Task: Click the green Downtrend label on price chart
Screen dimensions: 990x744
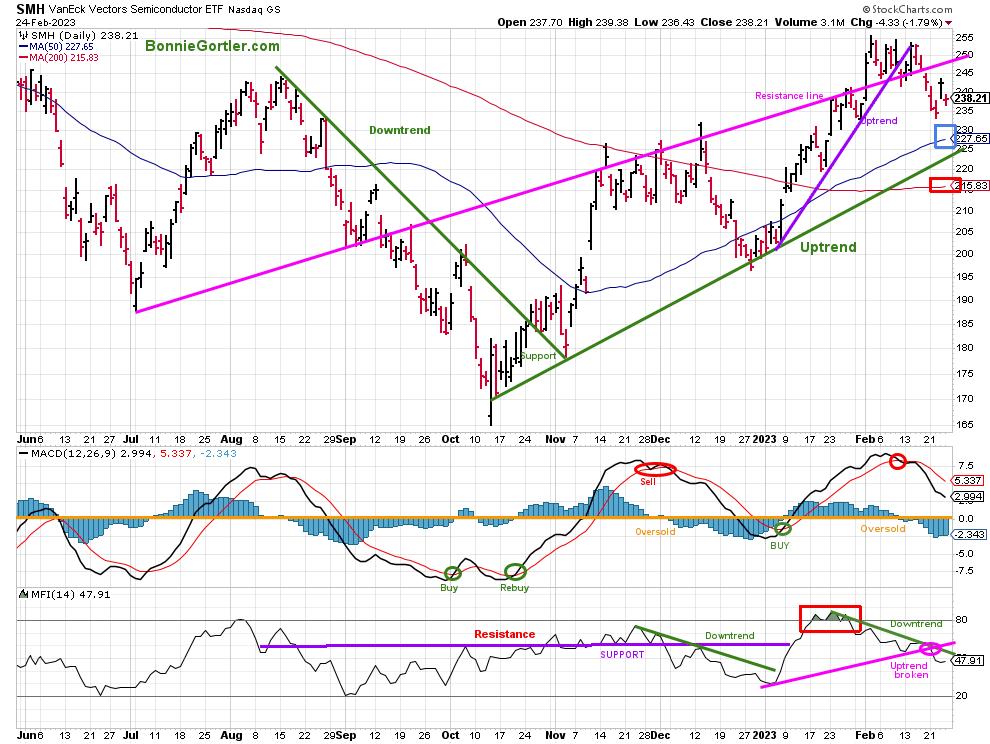Action: [400, 130]
